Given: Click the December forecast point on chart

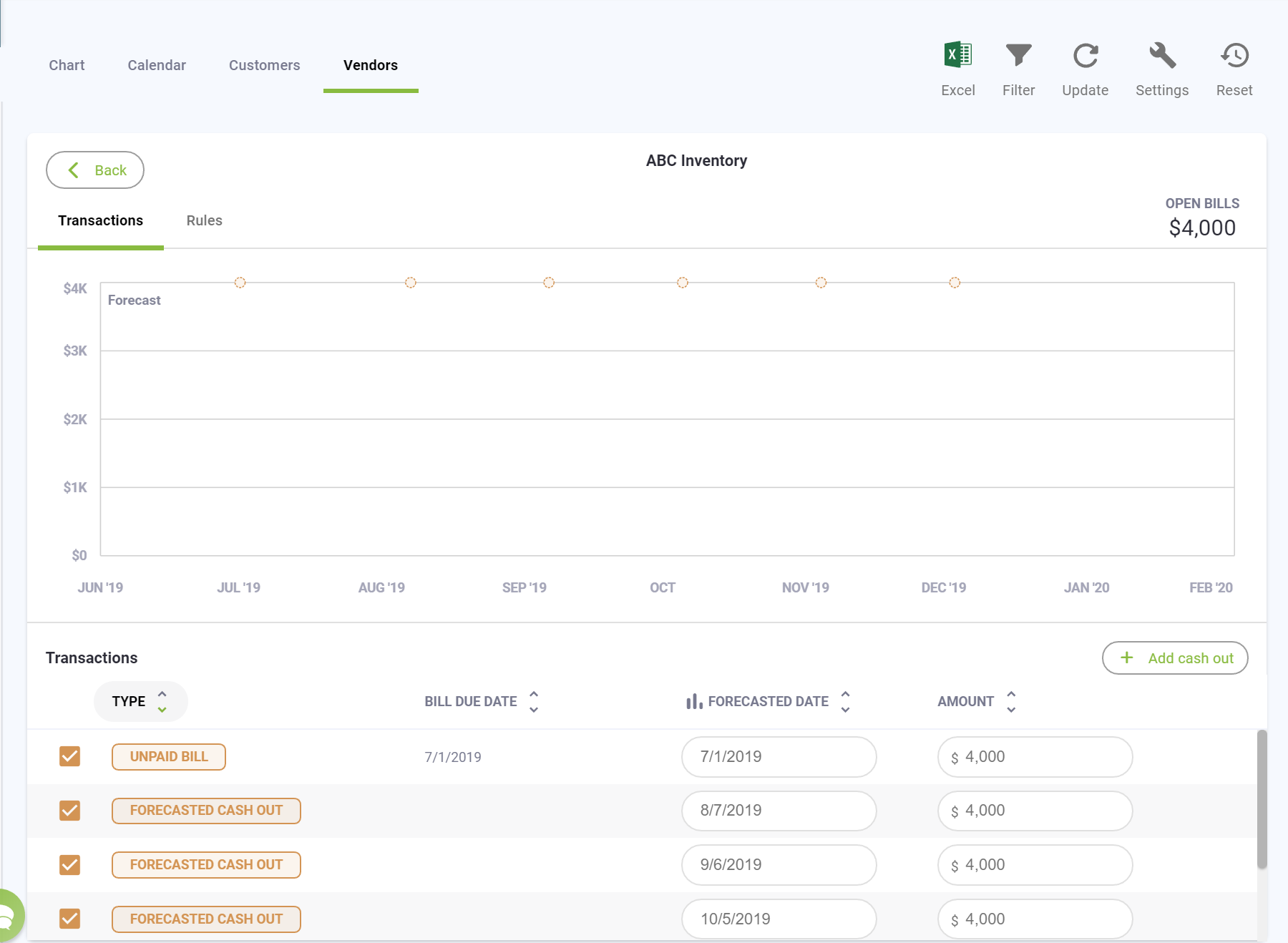Looking at the screenshot, I should pos(955,283).
